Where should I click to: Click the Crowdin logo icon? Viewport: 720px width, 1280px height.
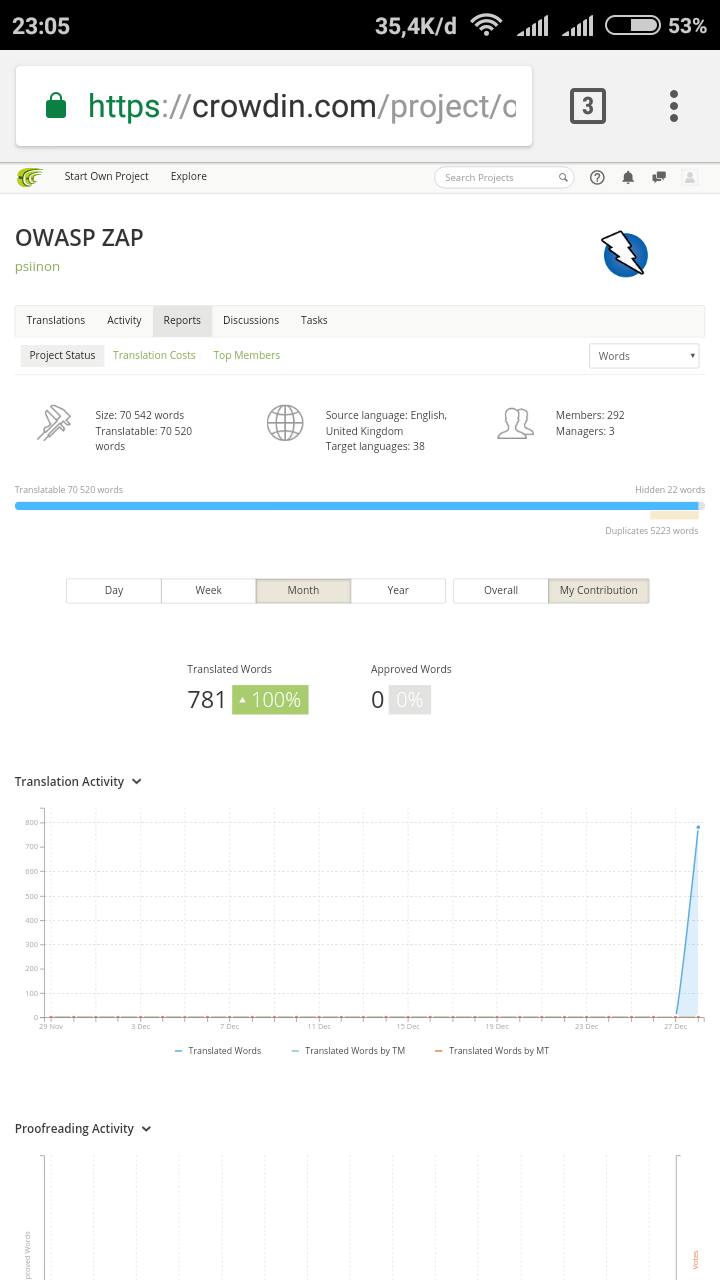pyautogui.click(x=30, y=177)
